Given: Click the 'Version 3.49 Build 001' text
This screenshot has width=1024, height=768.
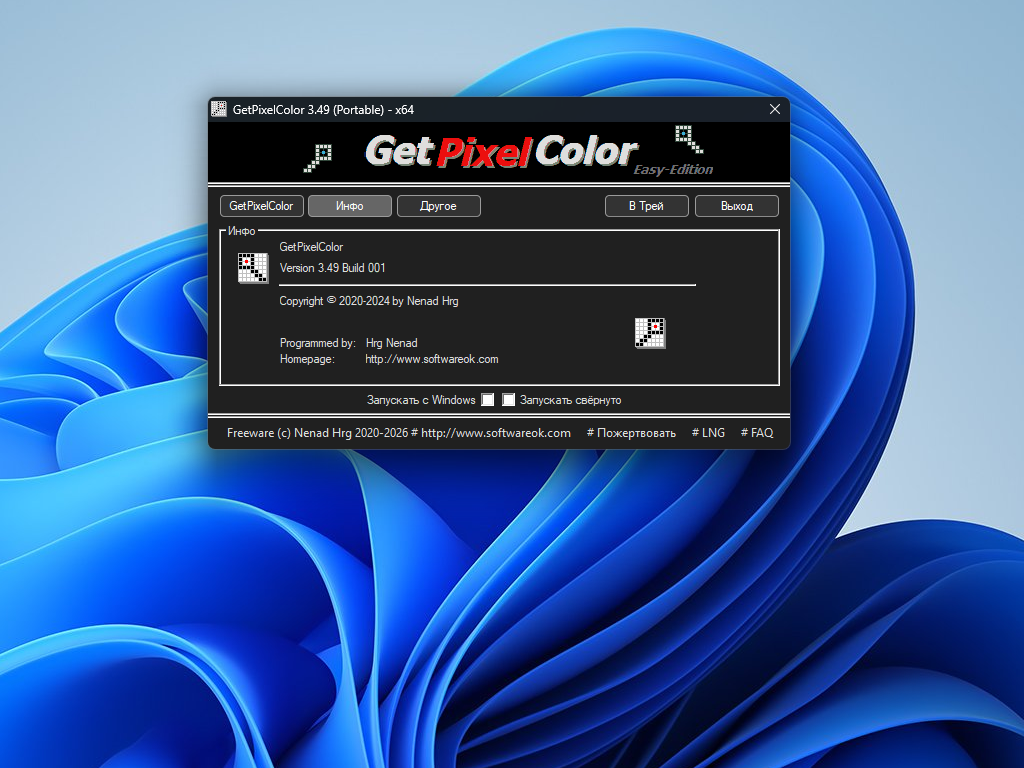Looking at the screenshot, I should [x=332, y=268].
